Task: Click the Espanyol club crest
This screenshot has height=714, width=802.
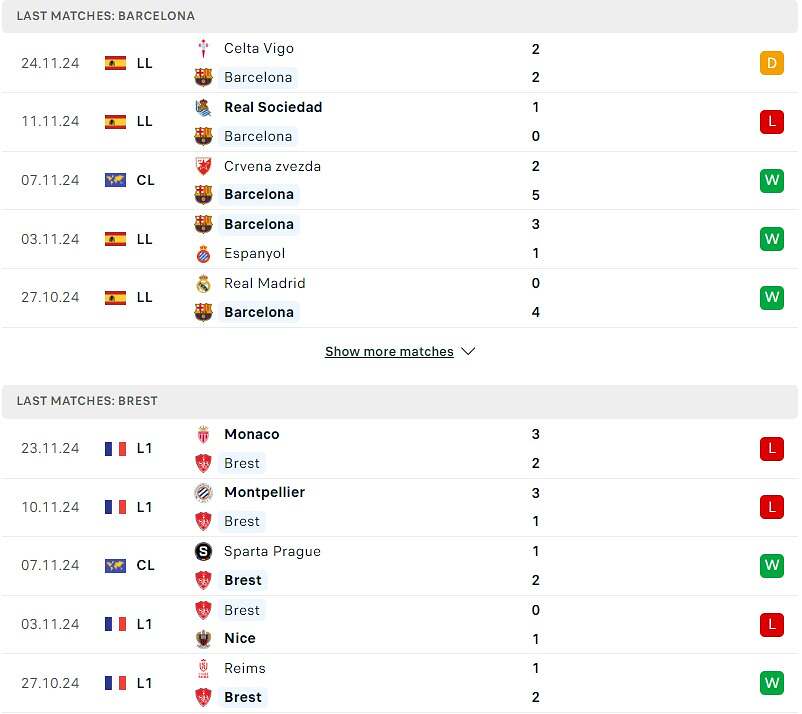Action: (x=203, y=253)
